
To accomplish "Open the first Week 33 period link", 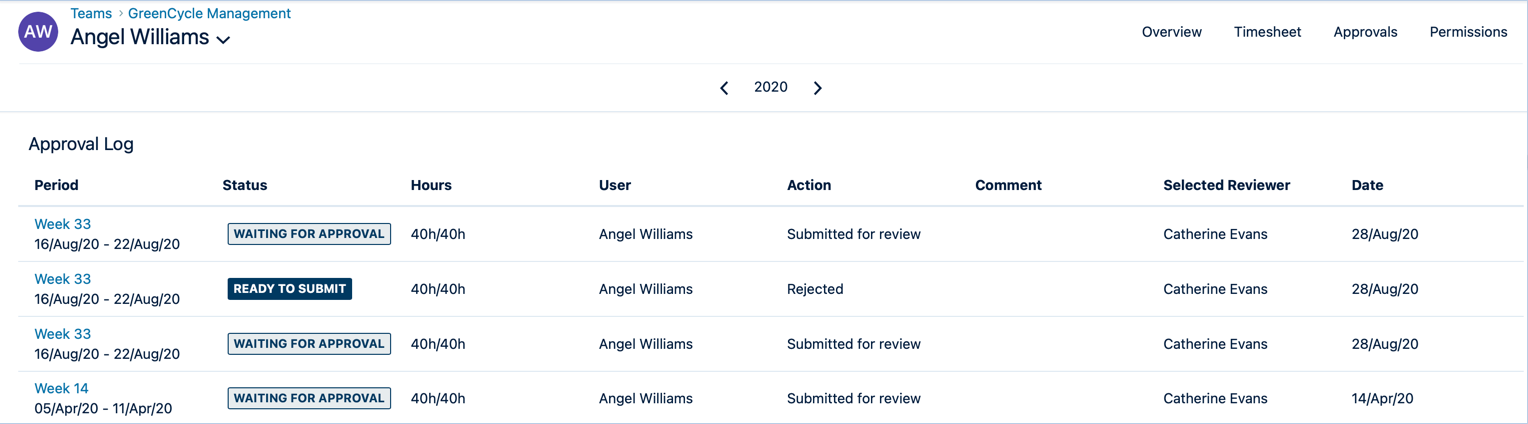I will [x=62, y=224].
